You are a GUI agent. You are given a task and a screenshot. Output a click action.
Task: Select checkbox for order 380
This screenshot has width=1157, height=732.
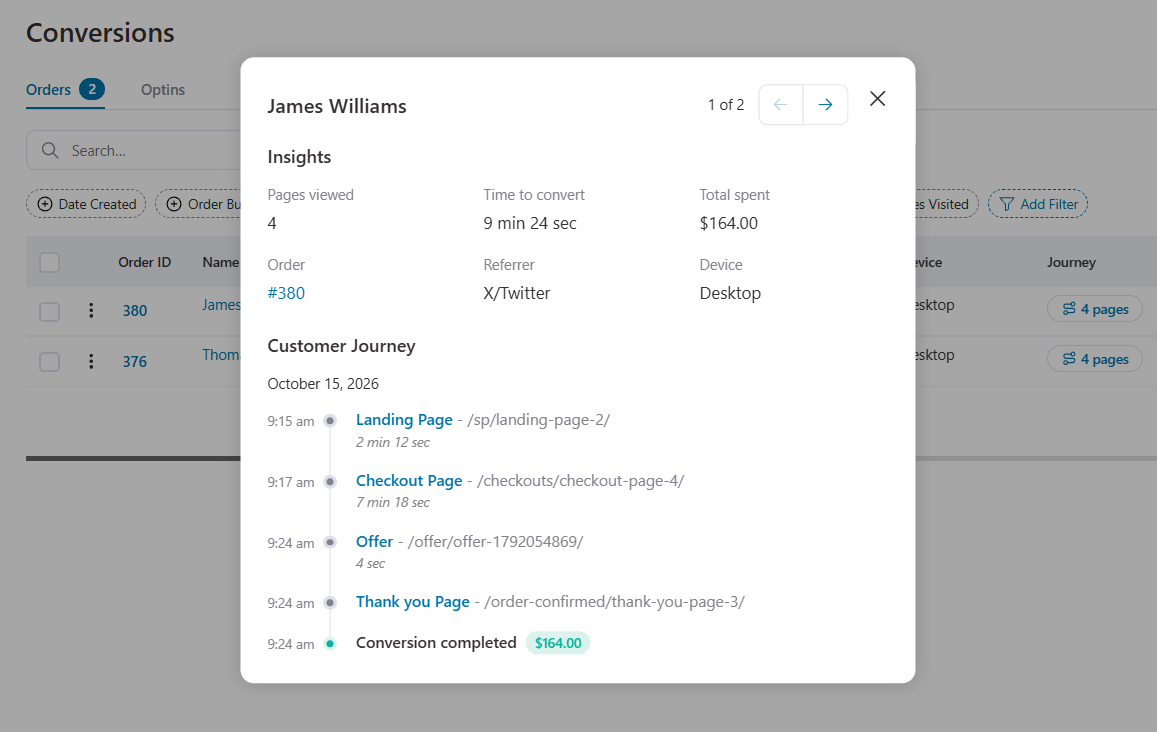coord(49,311)
